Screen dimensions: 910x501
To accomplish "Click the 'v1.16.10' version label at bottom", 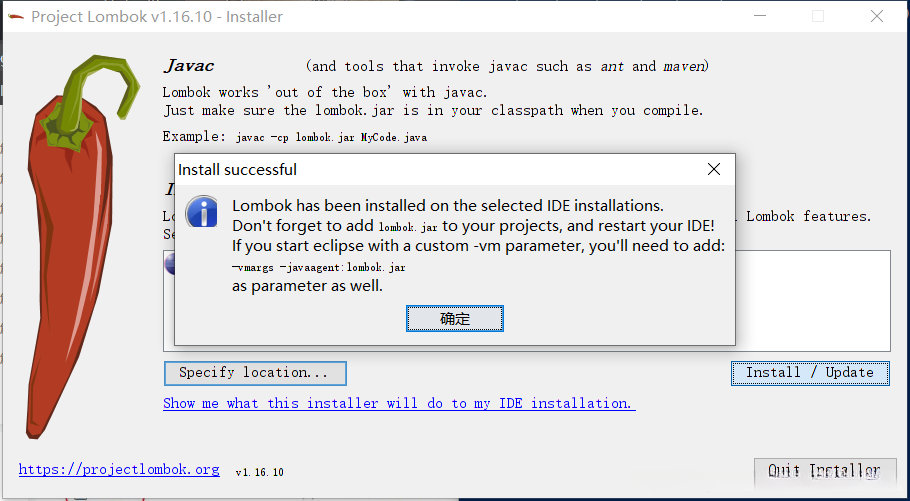I will point(259,472).
